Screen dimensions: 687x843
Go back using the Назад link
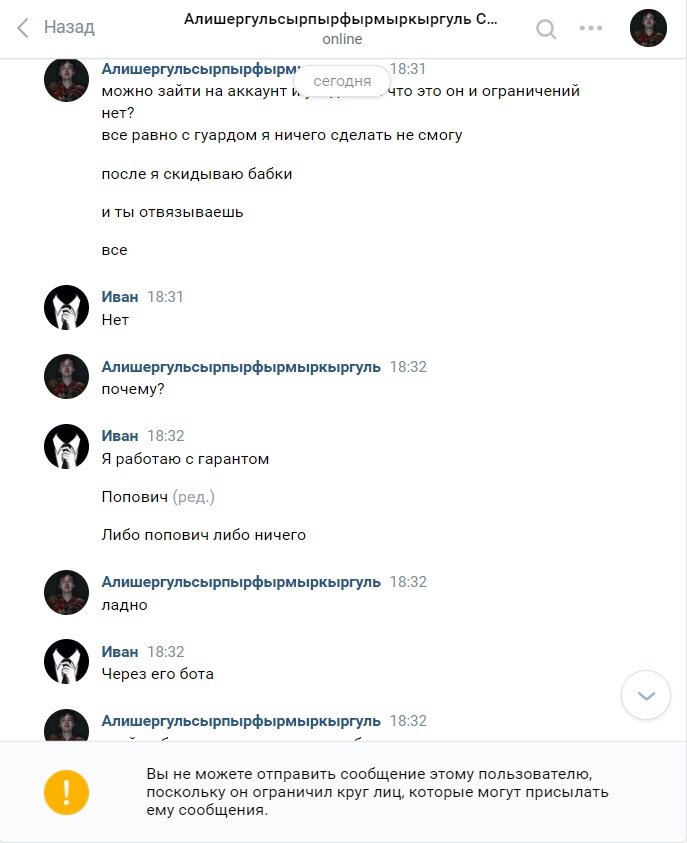[x=69, y=27]
